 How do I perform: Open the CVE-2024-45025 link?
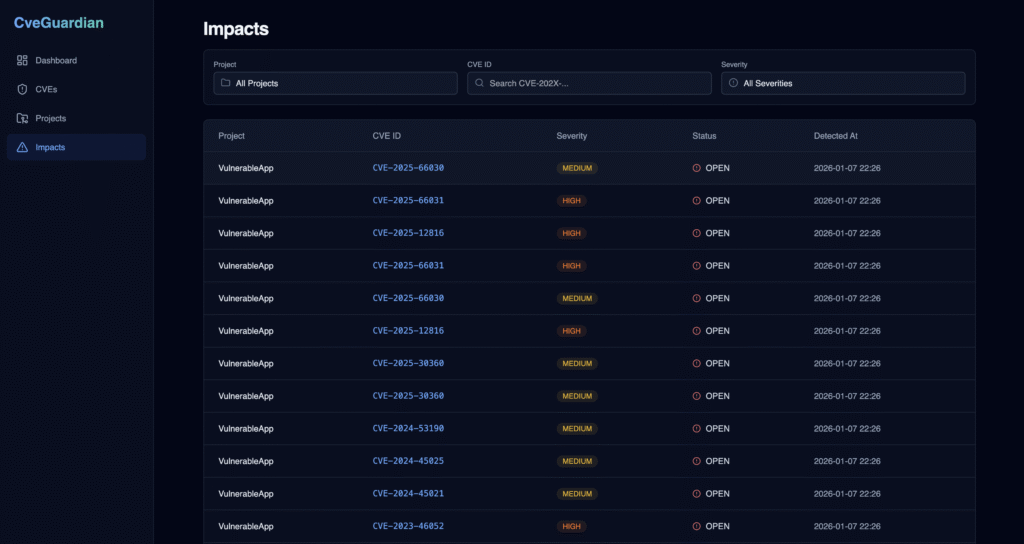408,461
